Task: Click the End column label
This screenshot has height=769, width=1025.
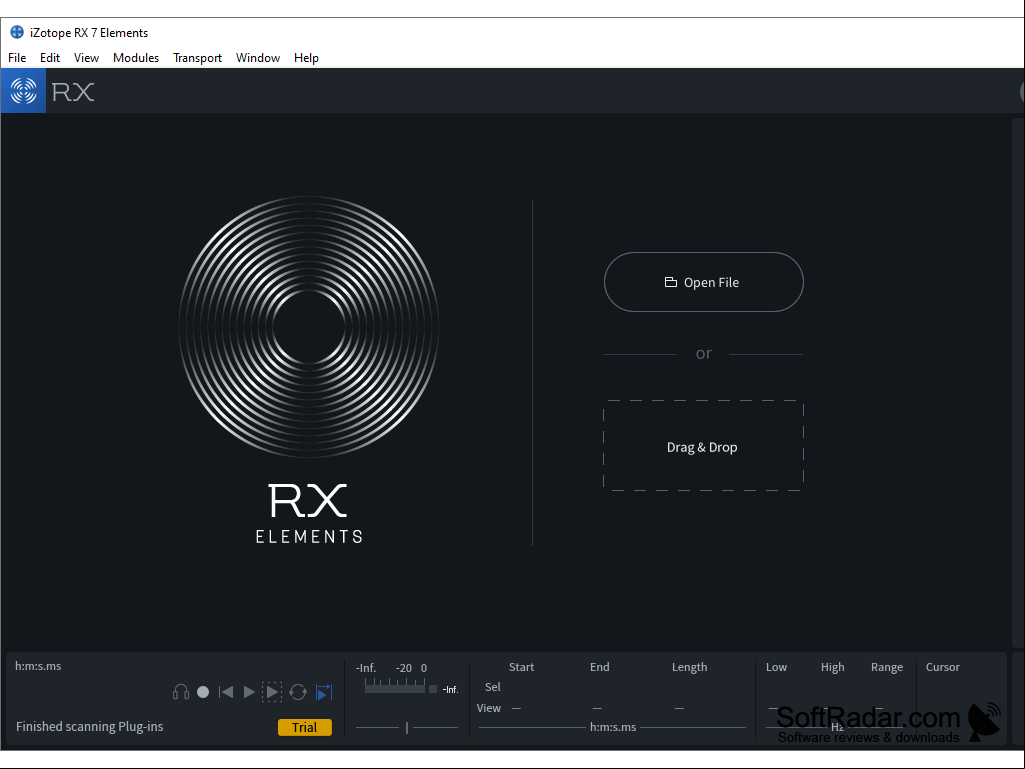Action: [x=599, y=667]
